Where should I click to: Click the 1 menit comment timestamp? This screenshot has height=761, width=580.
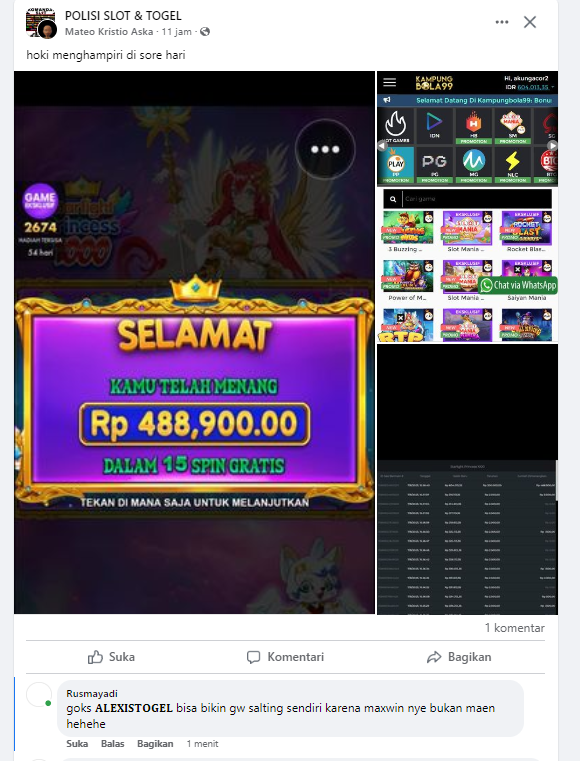tap(202, 744)
